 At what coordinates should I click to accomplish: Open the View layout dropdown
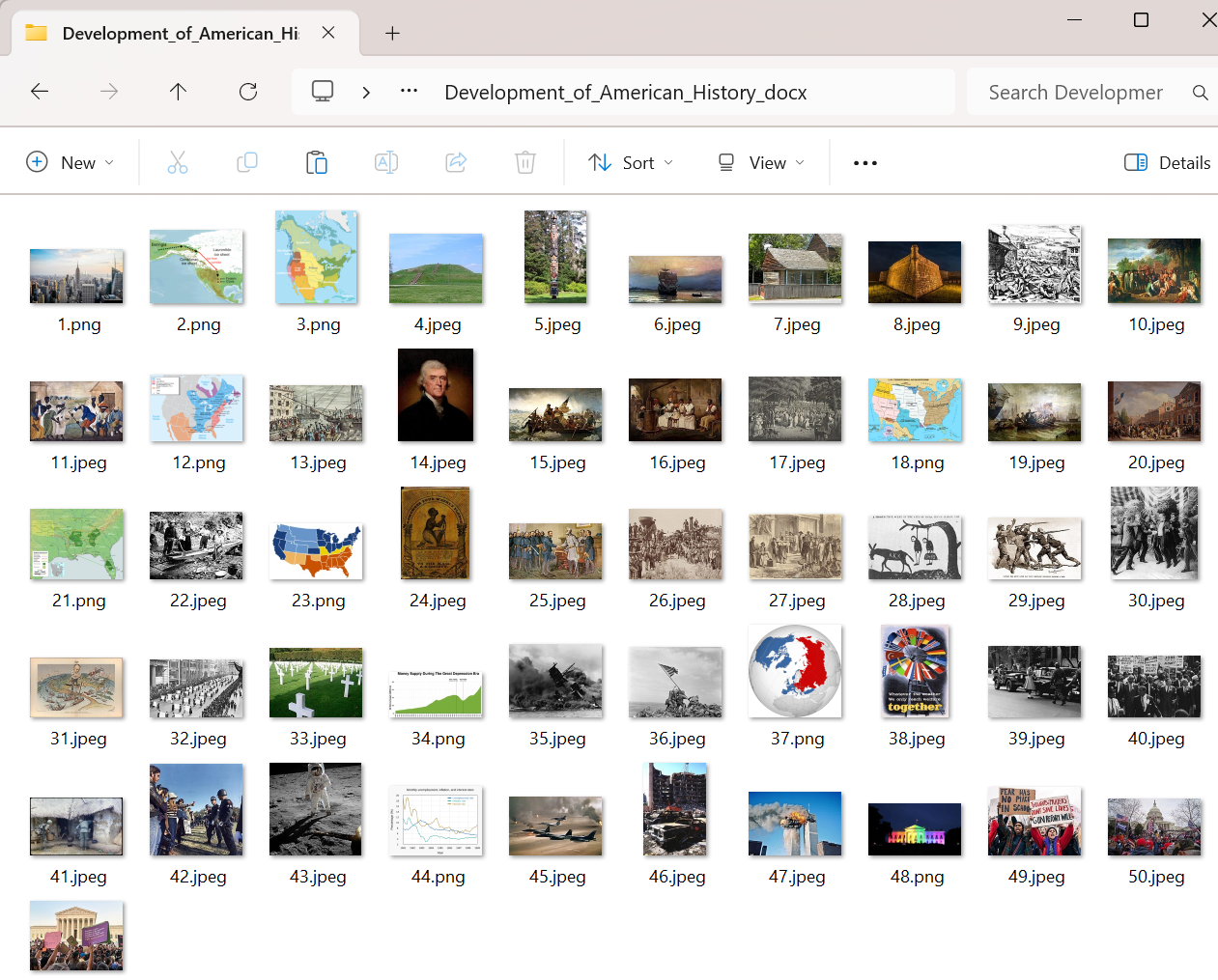tap(761, 162)
